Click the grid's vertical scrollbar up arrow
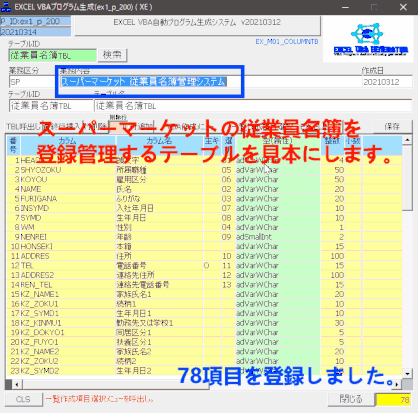 pos(407,140)
